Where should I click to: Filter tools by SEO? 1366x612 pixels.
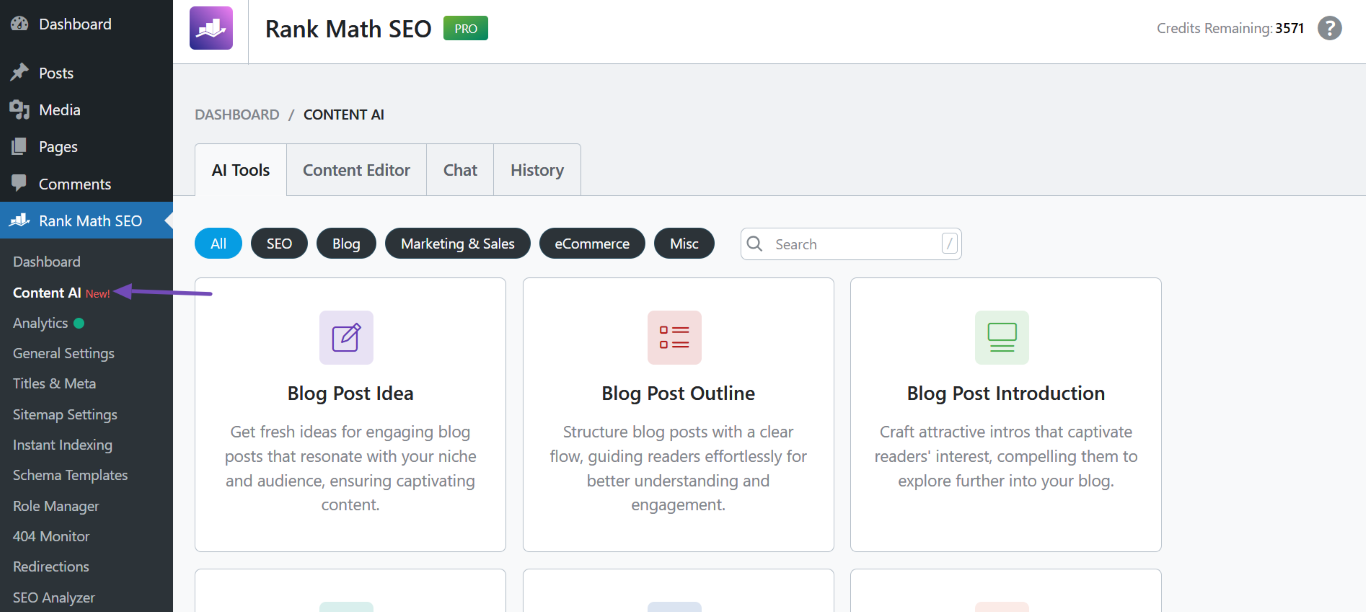pyautogui.click(x=279, y=244)
